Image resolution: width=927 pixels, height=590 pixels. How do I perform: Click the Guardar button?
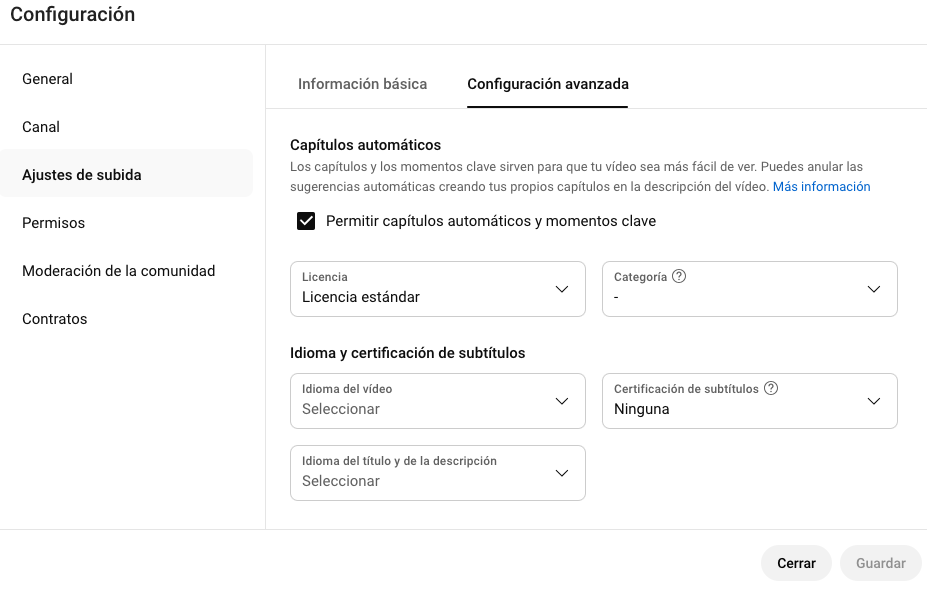click(x=880, y=562)
